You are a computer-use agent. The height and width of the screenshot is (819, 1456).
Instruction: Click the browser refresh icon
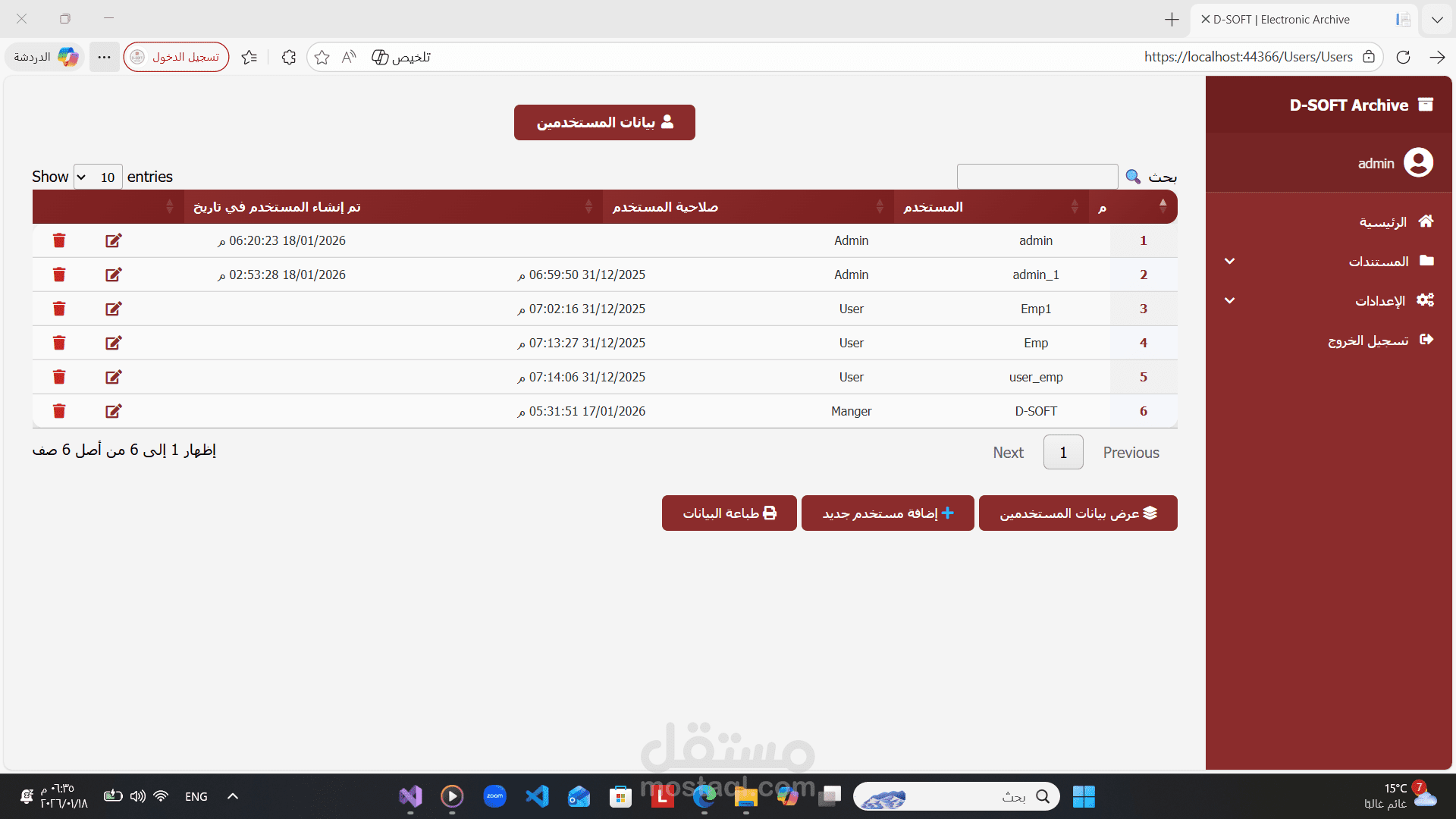point(1403,57)
